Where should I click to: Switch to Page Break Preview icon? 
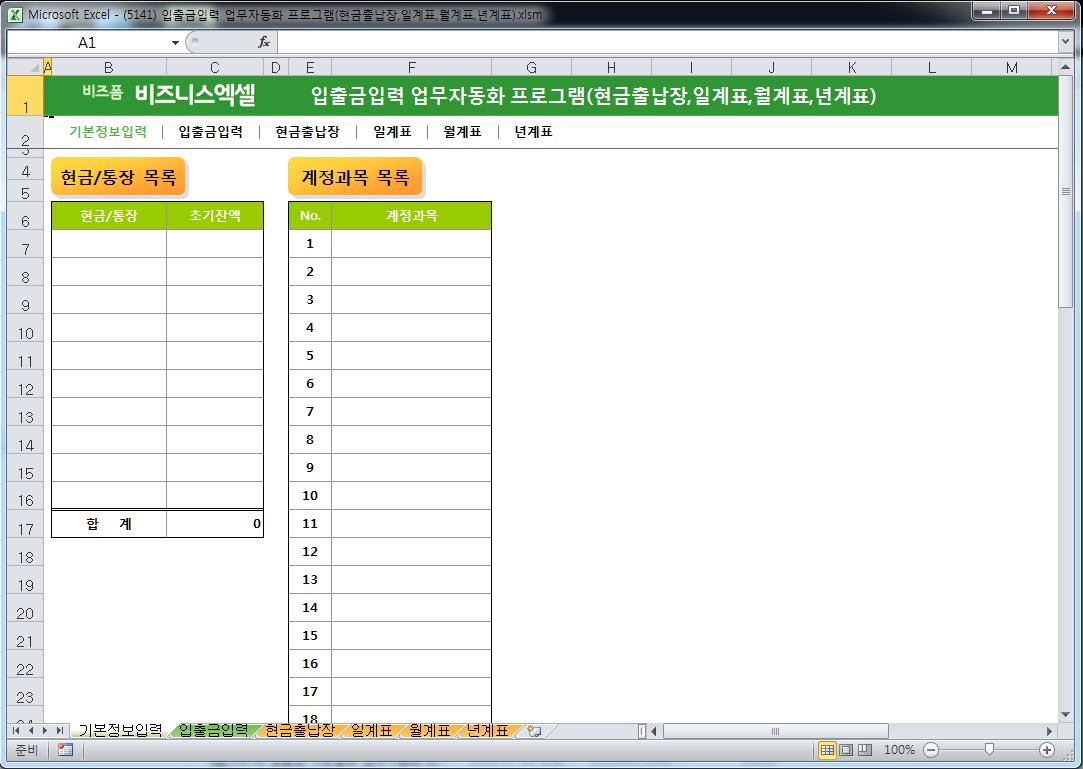[865, 750]
